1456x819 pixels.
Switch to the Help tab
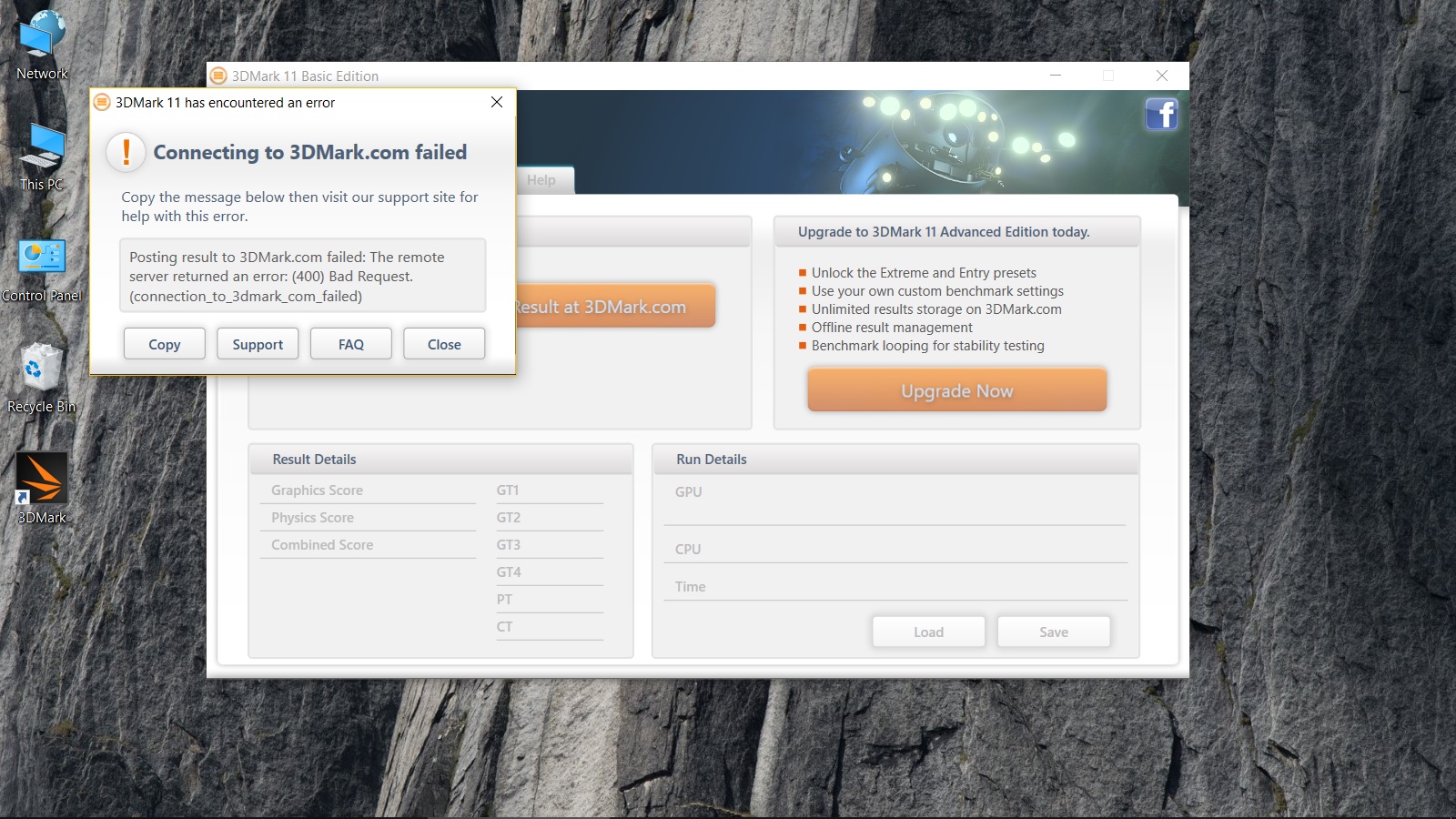(544, 180)
